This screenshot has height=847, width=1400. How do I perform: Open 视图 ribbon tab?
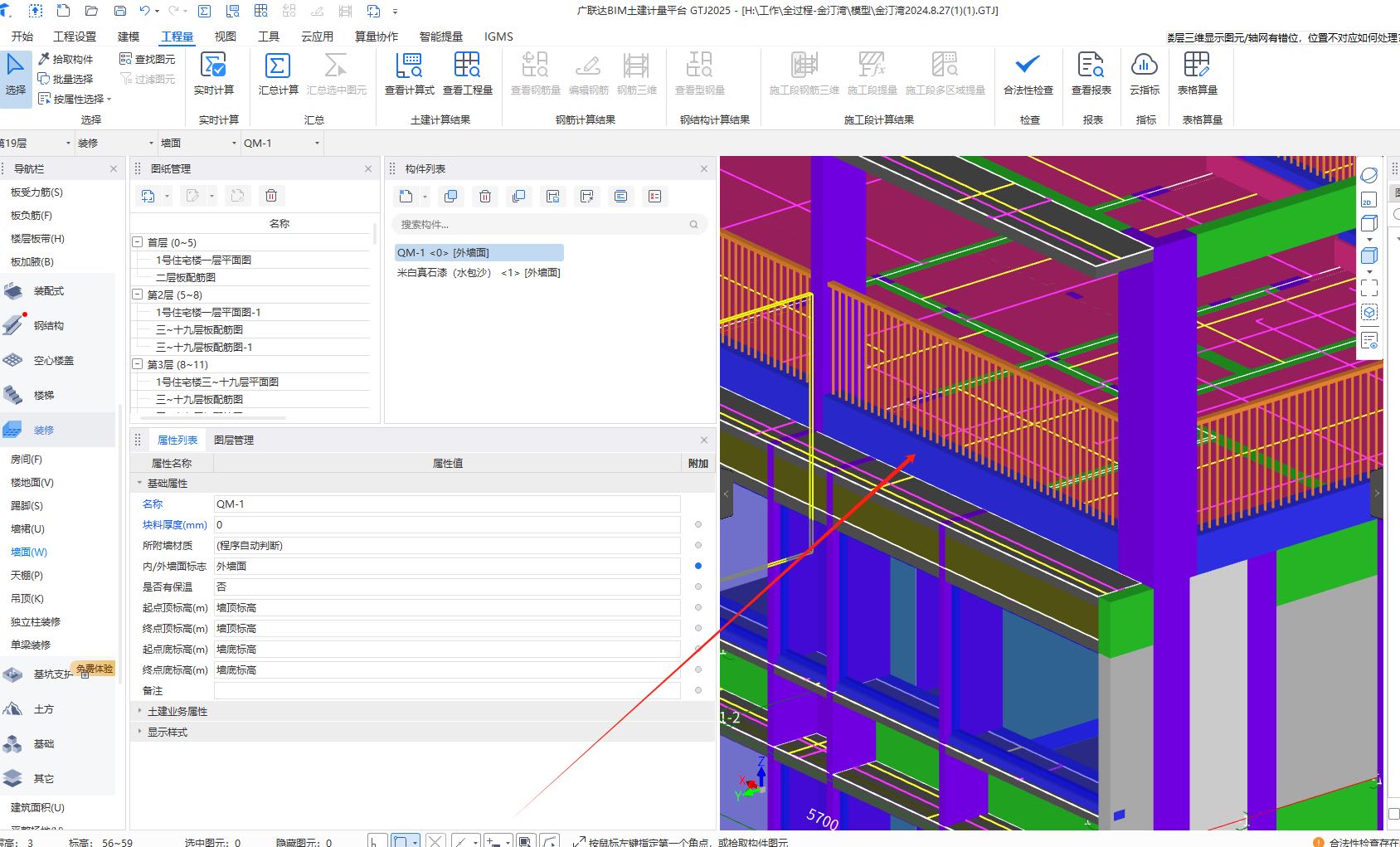226,37
